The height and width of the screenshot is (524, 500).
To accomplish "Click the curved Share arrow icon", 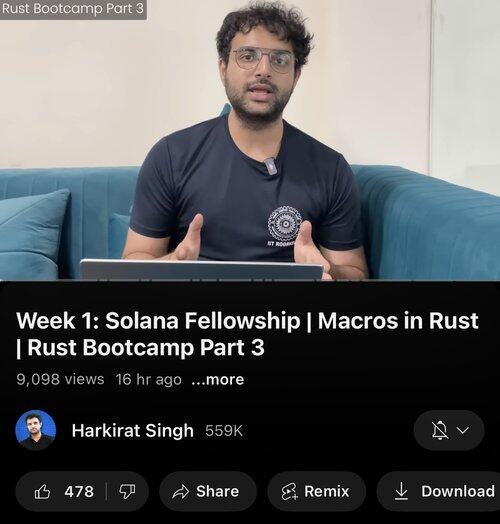I will [180, 492].
